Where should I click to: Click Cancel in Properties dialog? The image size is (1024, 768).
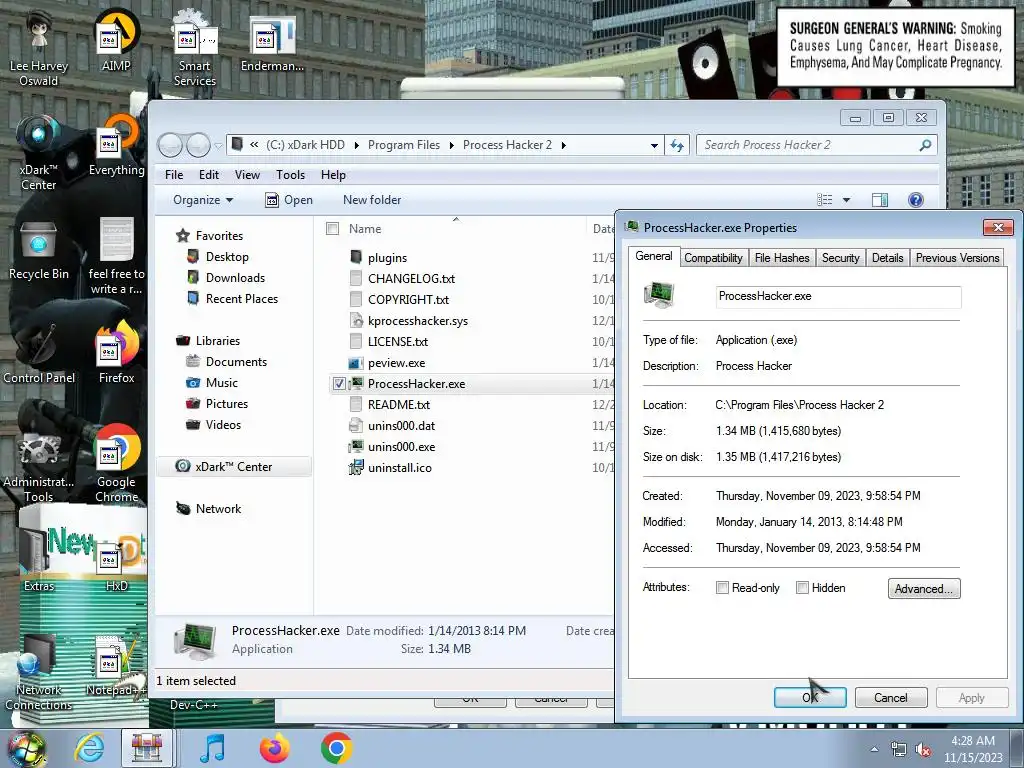pos(891,697)
